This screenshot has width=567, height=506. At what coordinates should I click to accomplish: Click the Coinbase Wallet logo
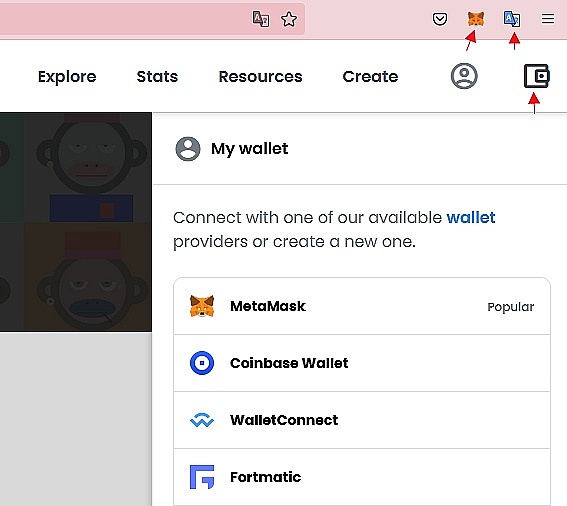202,363
